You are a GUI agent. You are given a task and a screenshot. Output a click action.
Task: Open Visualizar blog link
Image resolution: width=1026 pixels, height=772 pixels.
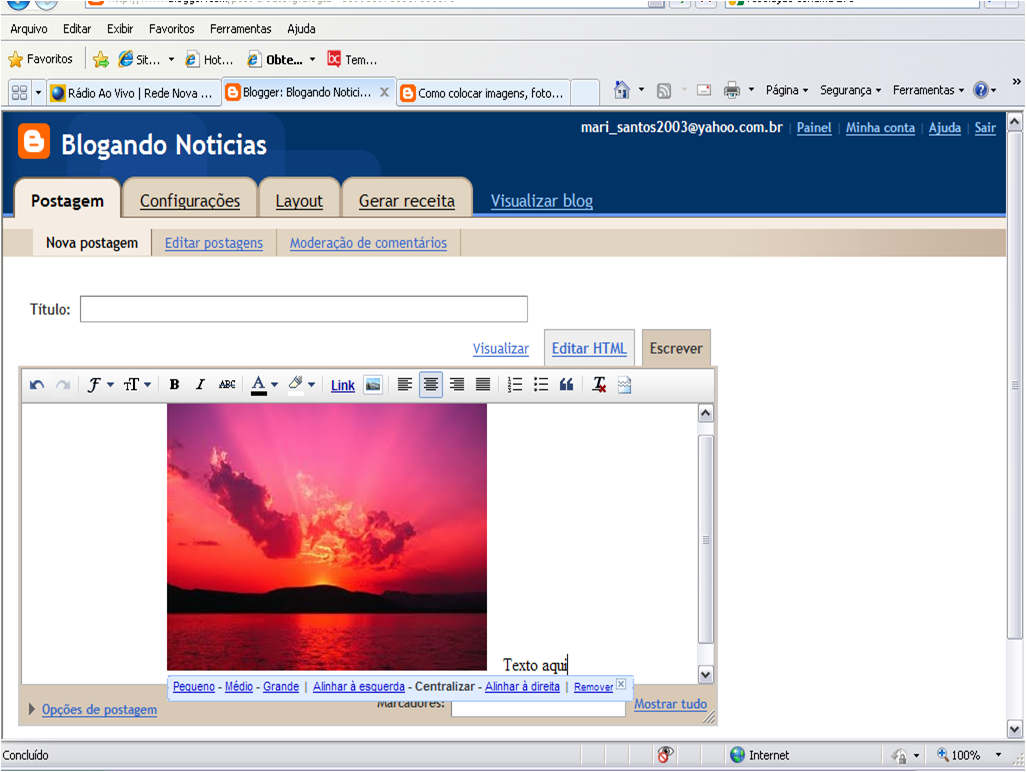tap(540, 201)
